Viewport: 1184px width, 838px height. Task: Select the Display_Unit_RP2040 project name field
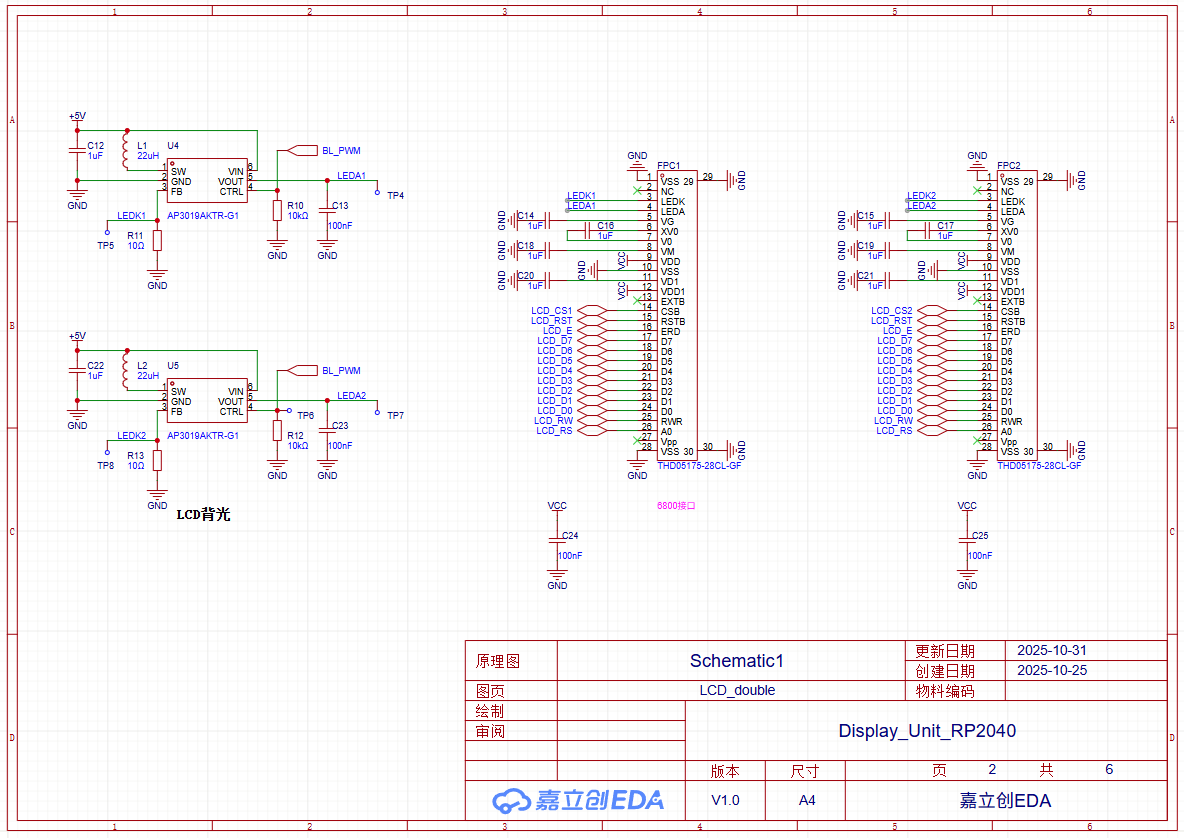tap(926, 731)
